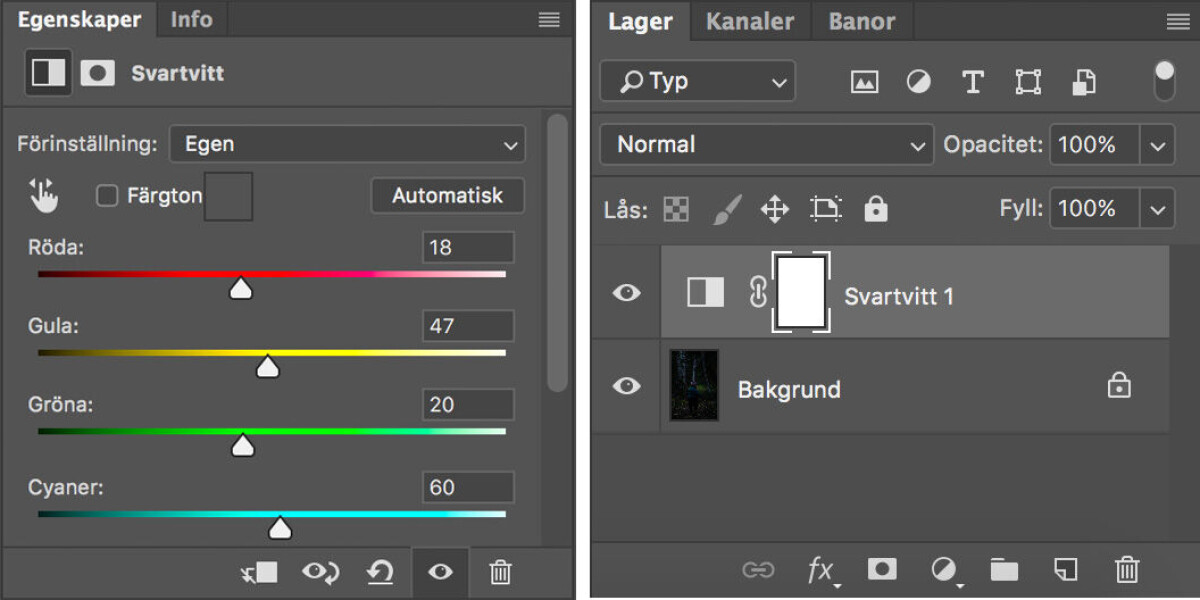Lock all padlock icon in Lås row
Screen dimensions: 1200x600
coord(876,208)
